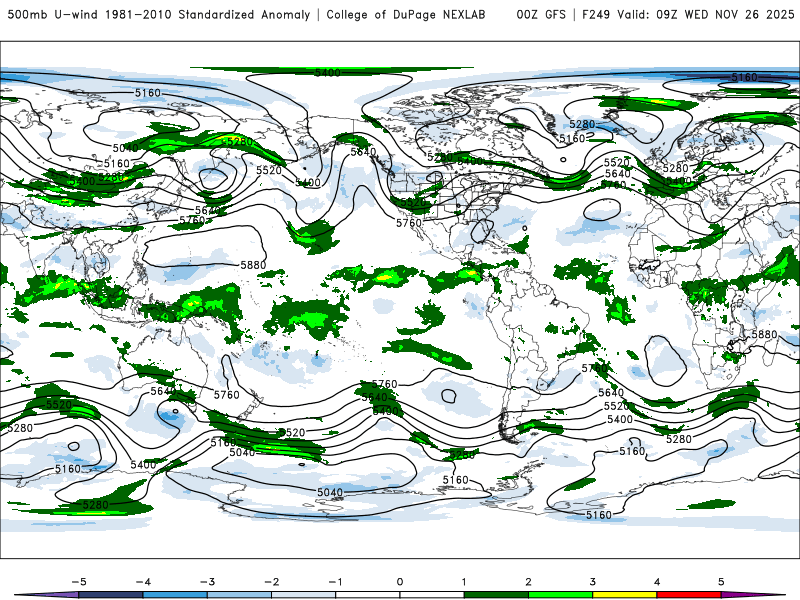The width and height of the screenshot is (800, 600).
Task: Click the bright green 2 to 3 colorbar segment
Action: tap(560, 595)
